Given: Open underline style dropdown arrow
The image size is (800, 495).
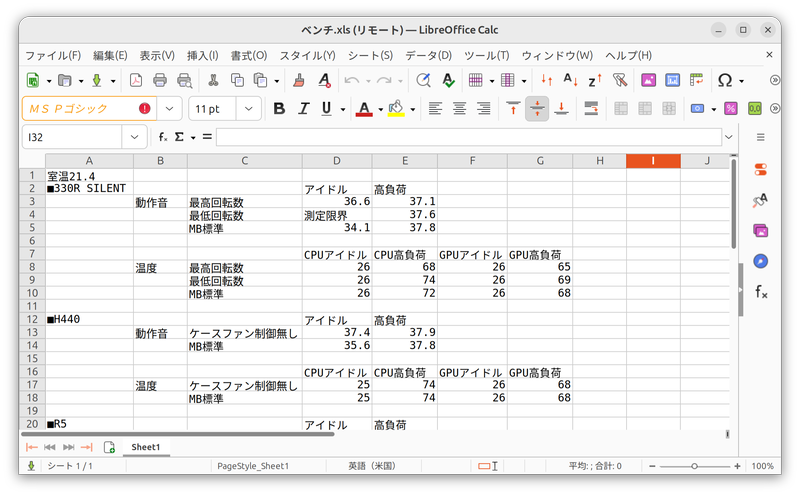Looking at the screenshot, I should 343,109.
